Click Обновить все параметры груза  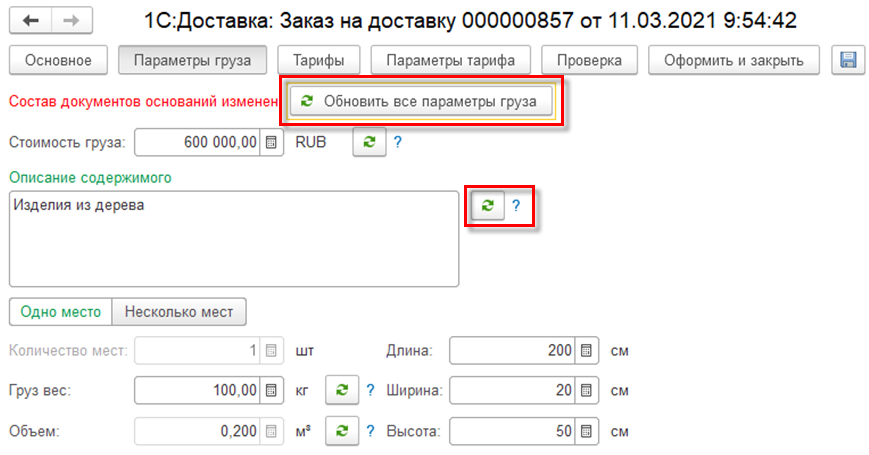point(421,101)
